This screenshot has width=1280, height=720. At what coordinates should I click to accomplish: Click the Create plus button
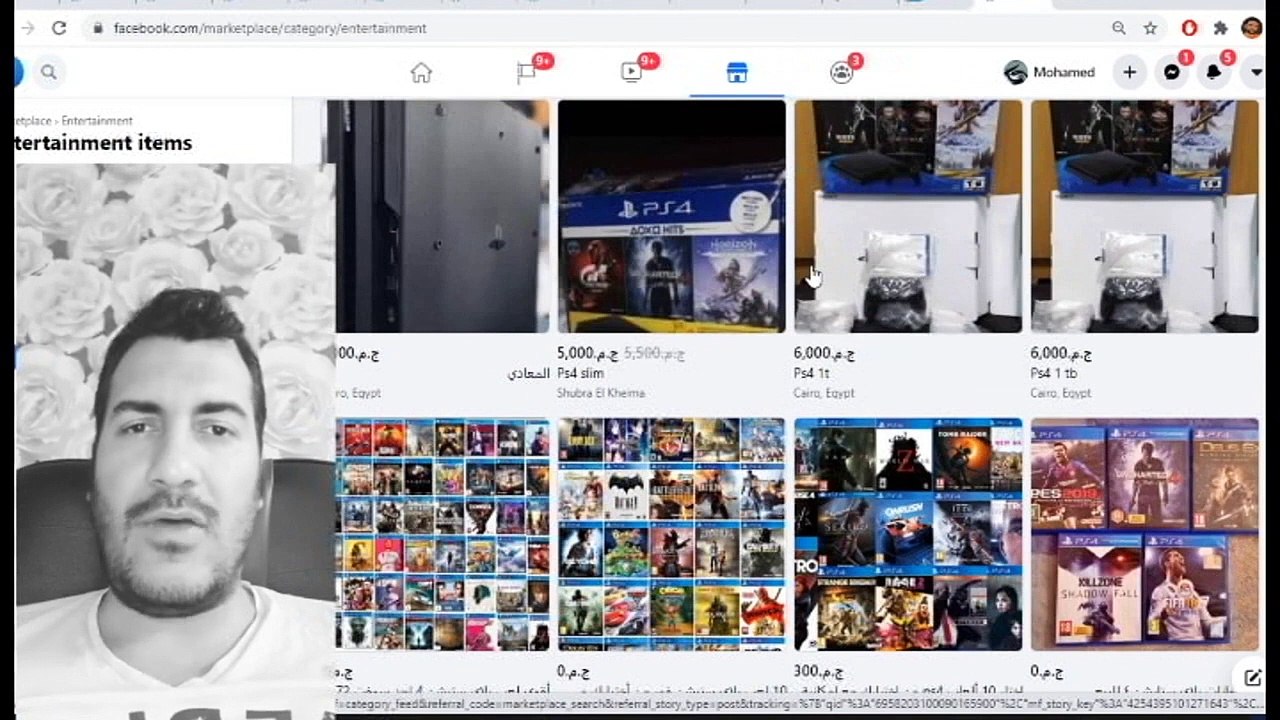(x=1129, y=72)
